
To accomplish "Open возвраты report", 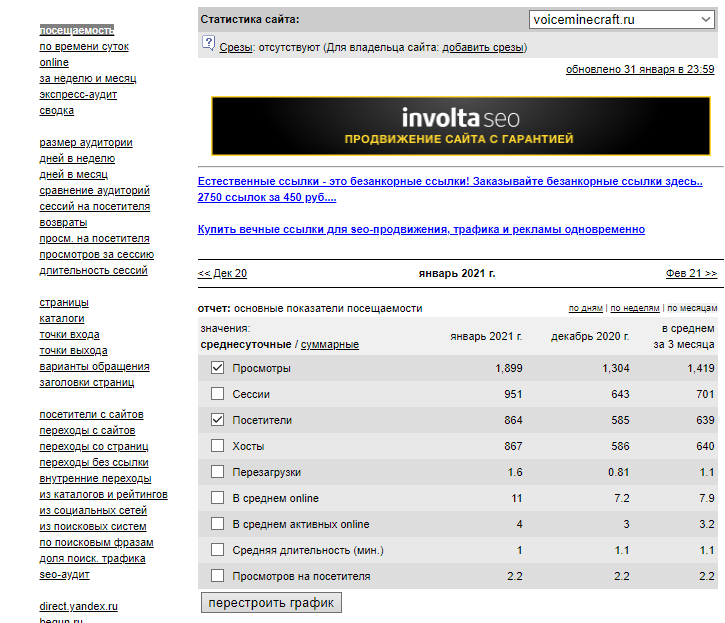I will tap(63, 222).
